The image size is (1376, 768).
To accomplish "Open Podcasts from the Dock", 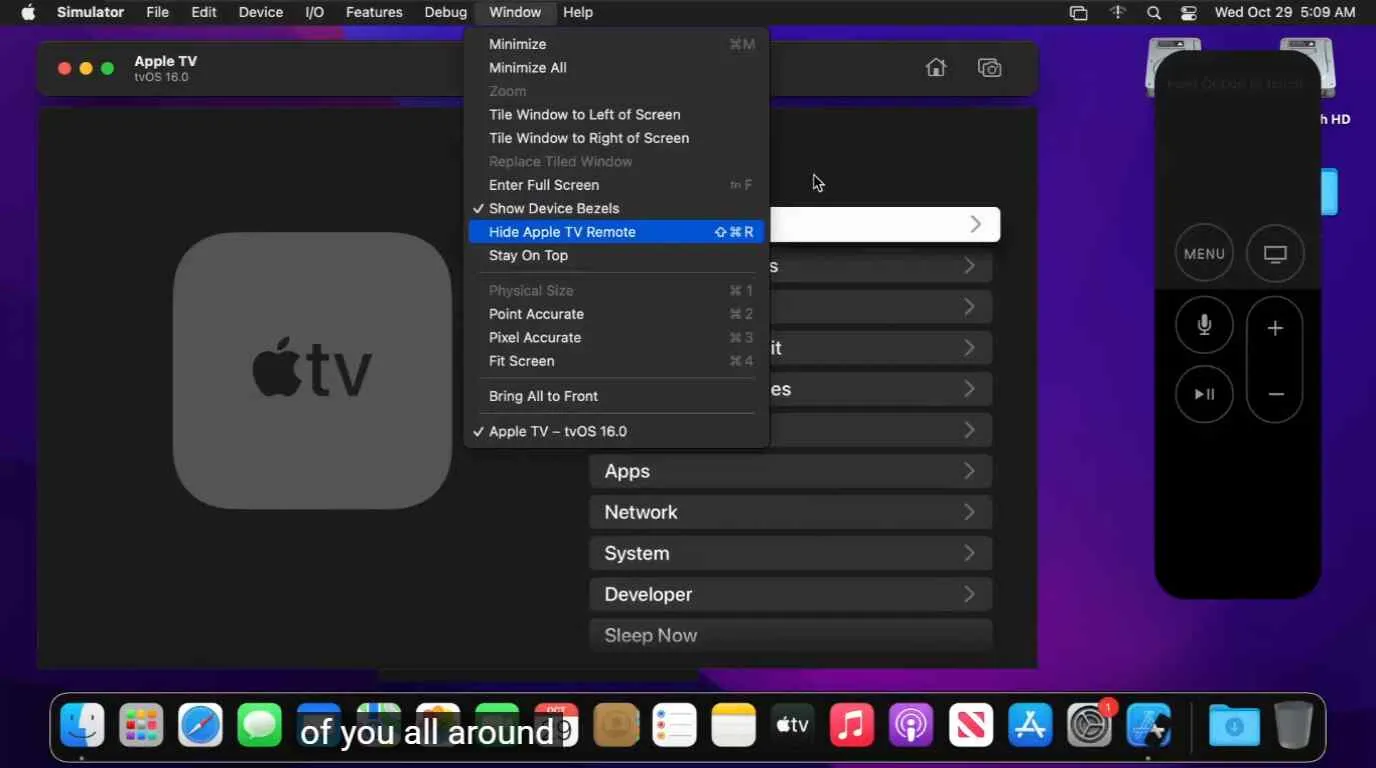I will [x=911, y=725].
